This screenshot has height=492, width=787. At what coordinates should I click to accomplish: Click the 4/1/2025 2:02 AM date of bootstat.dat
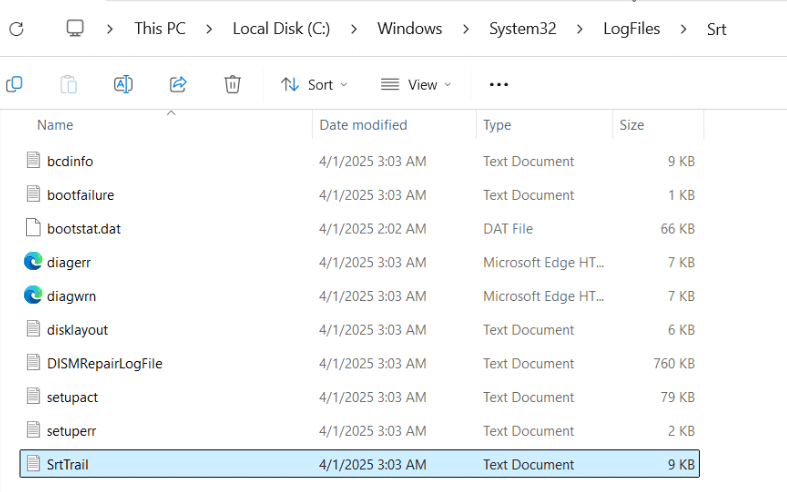tap(372, 228)
